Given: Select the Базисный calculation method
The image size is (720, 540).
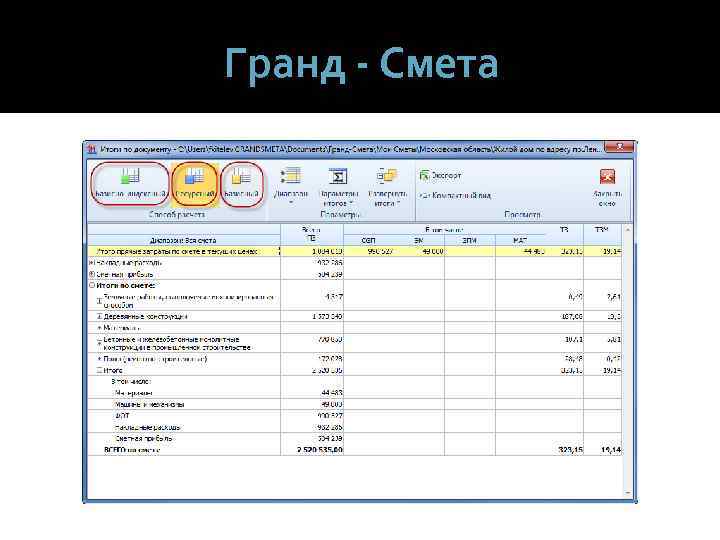Looking at the screenshot, I should click(x=242, y=184).
